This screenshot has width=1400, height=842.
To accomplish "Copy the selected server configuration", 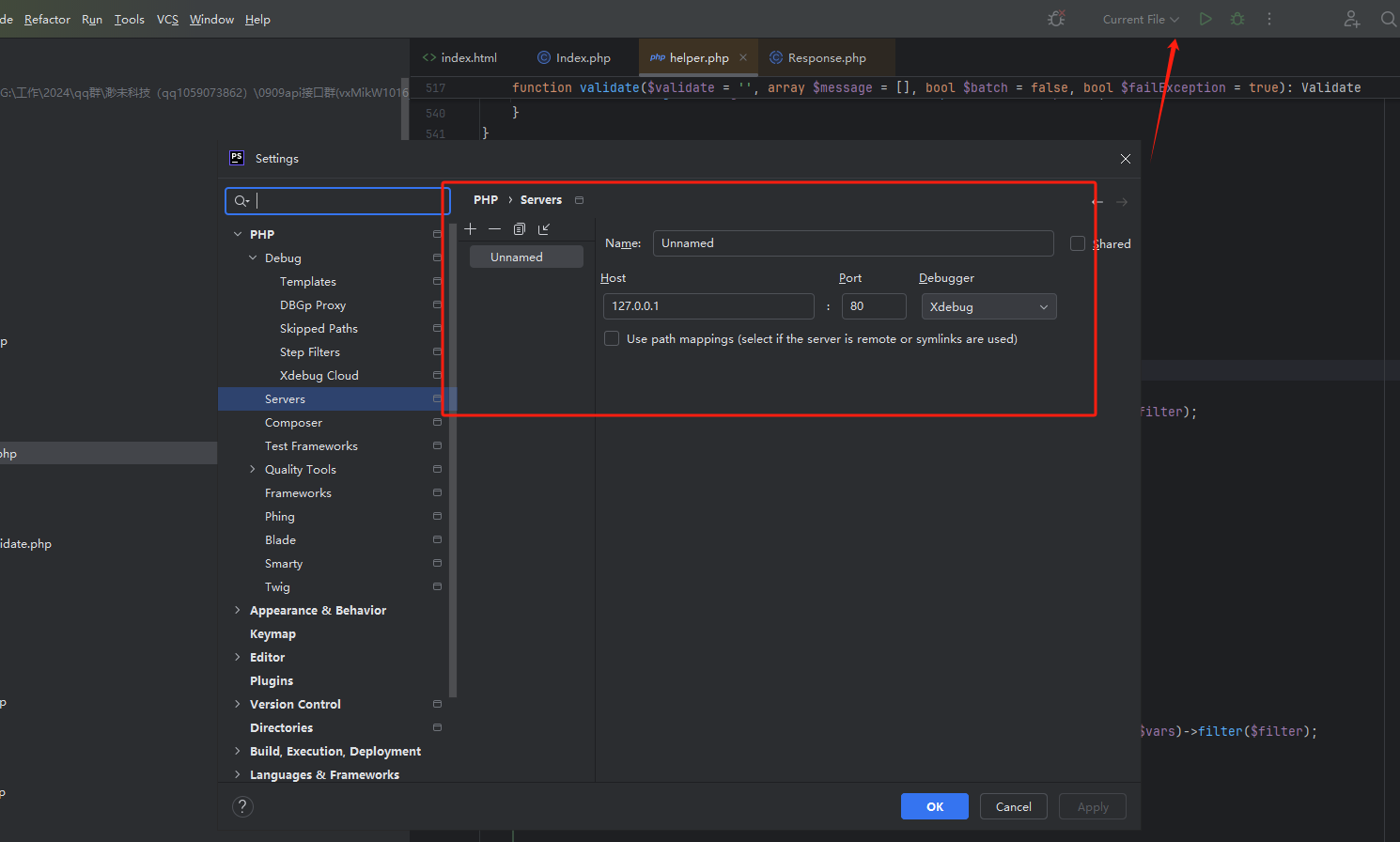I will tap(520, 229).
